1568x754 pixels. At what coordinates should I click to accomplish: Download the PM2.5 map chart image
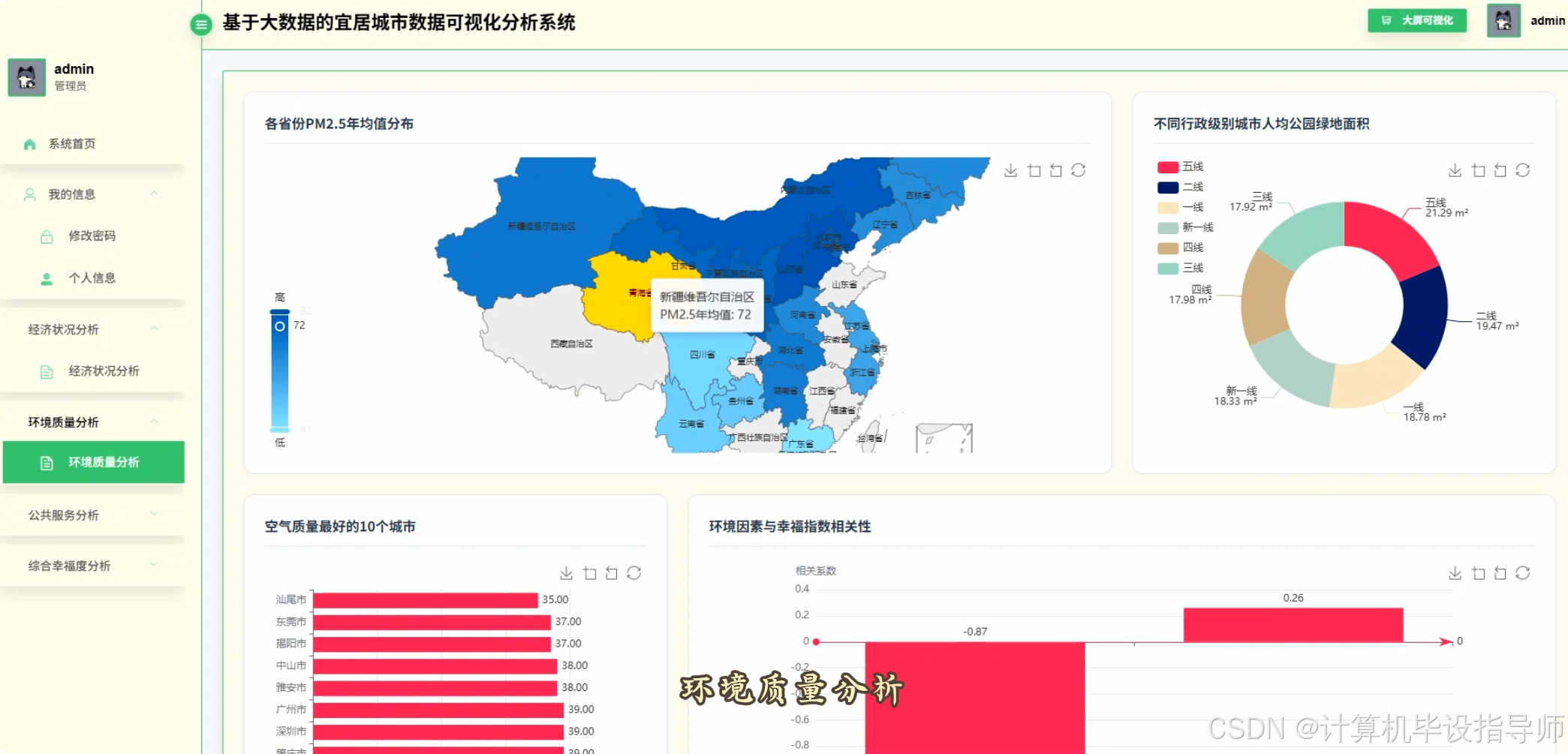tap(1011, 170)
